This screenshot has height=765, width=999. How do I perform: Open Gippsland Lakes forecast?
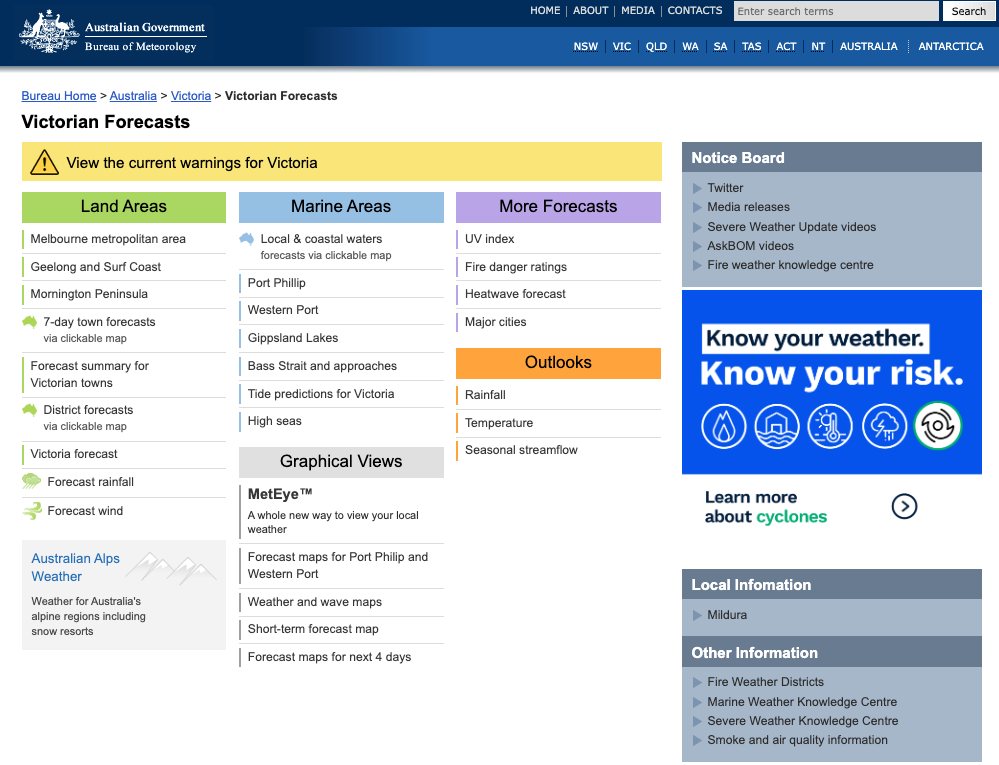click(x=293, y=338)
